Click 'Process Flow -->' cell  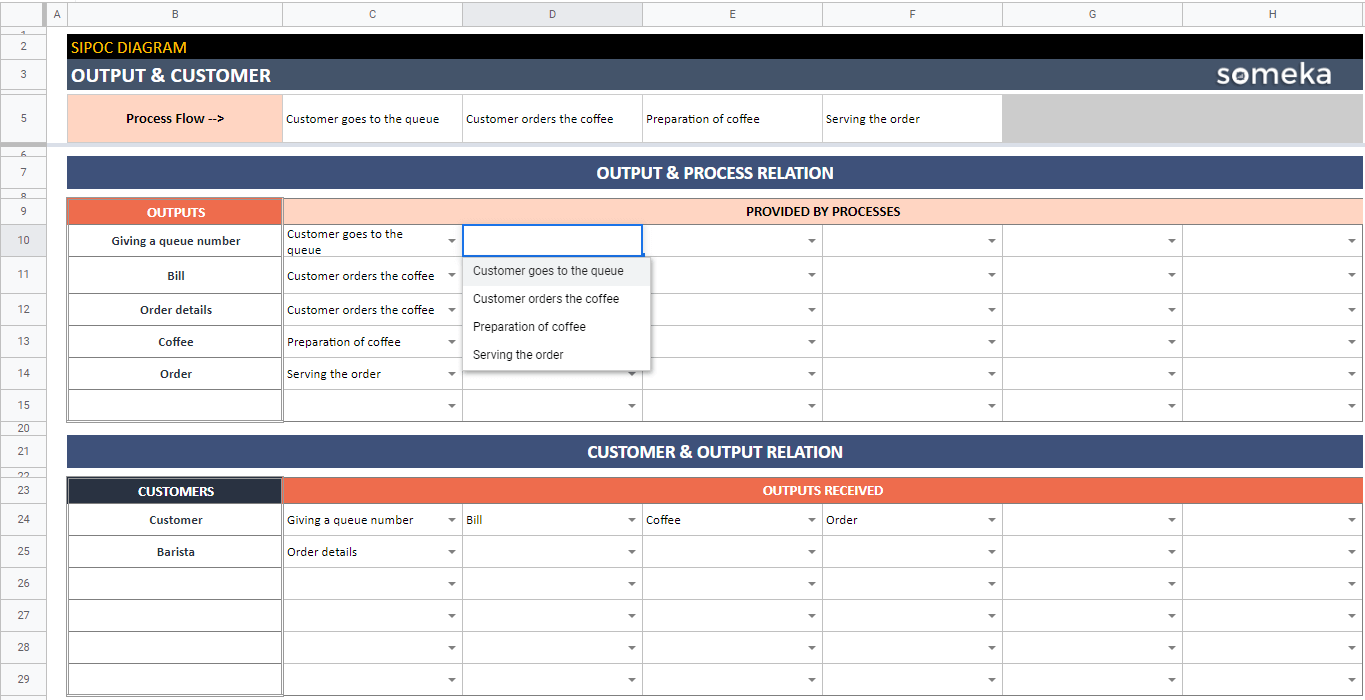pos(175,119)
